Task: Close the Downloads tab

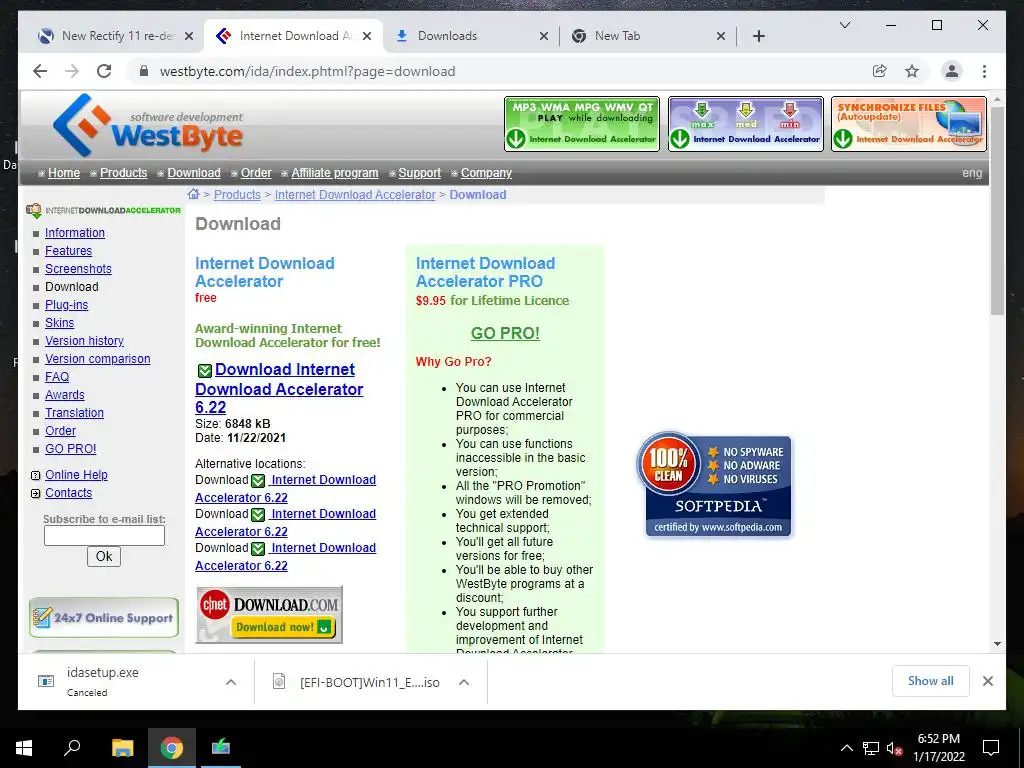Action: [543, 36]
